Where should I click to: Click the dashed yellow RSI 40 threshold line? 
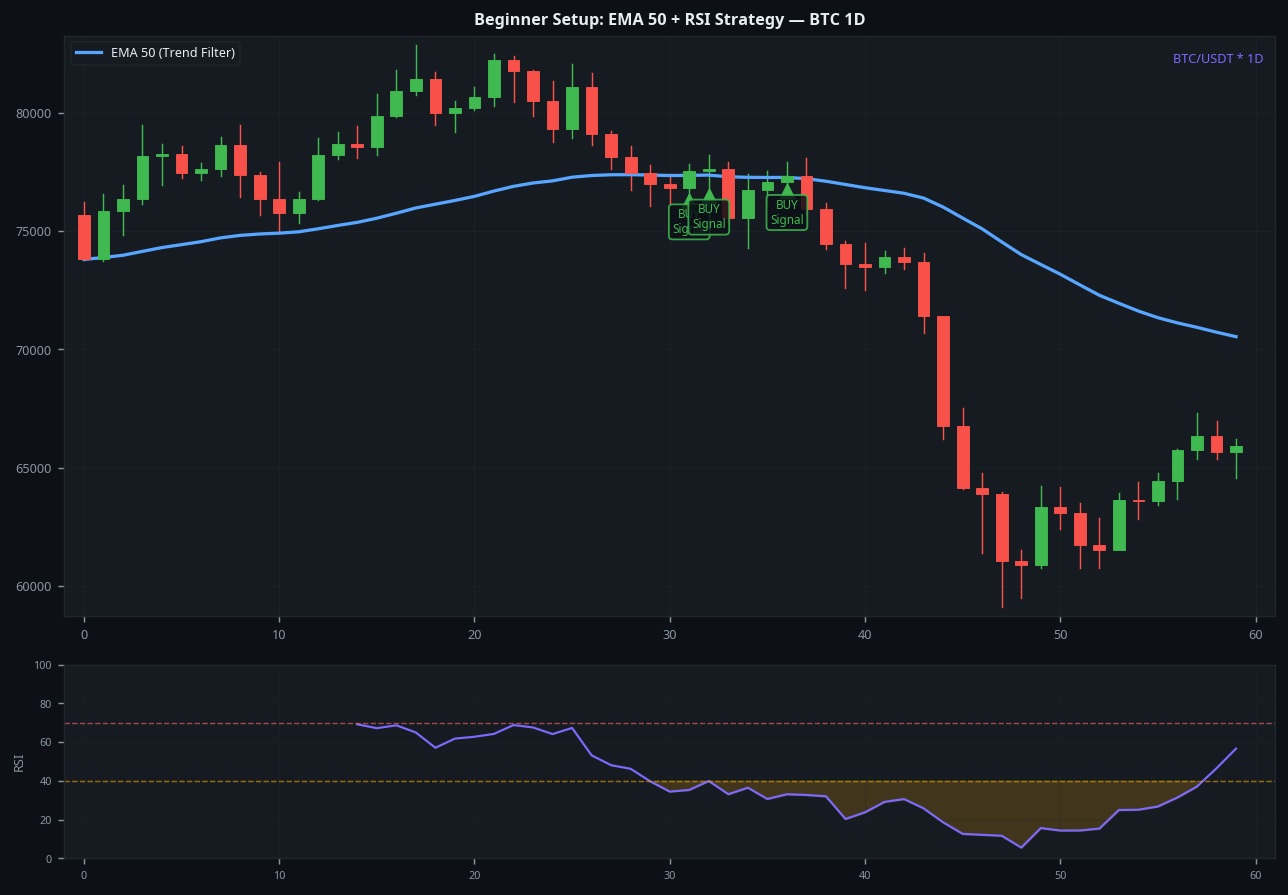(x=670, y=781)
